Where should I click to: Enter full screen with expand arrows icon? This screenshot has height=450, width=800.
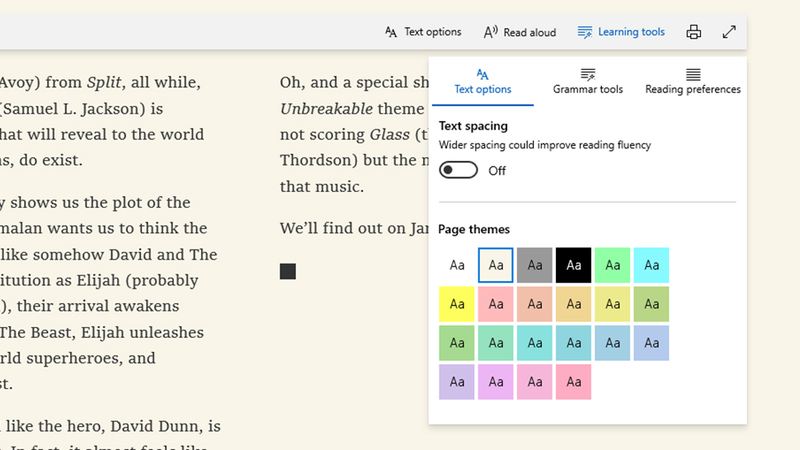click(729, 32)
